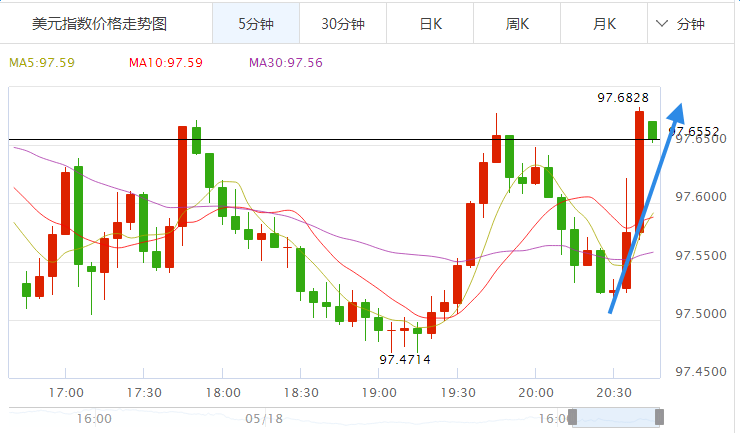
Task: Click the 97.6828 high price label
Action: pyautogui.click(x=623, y=98)
